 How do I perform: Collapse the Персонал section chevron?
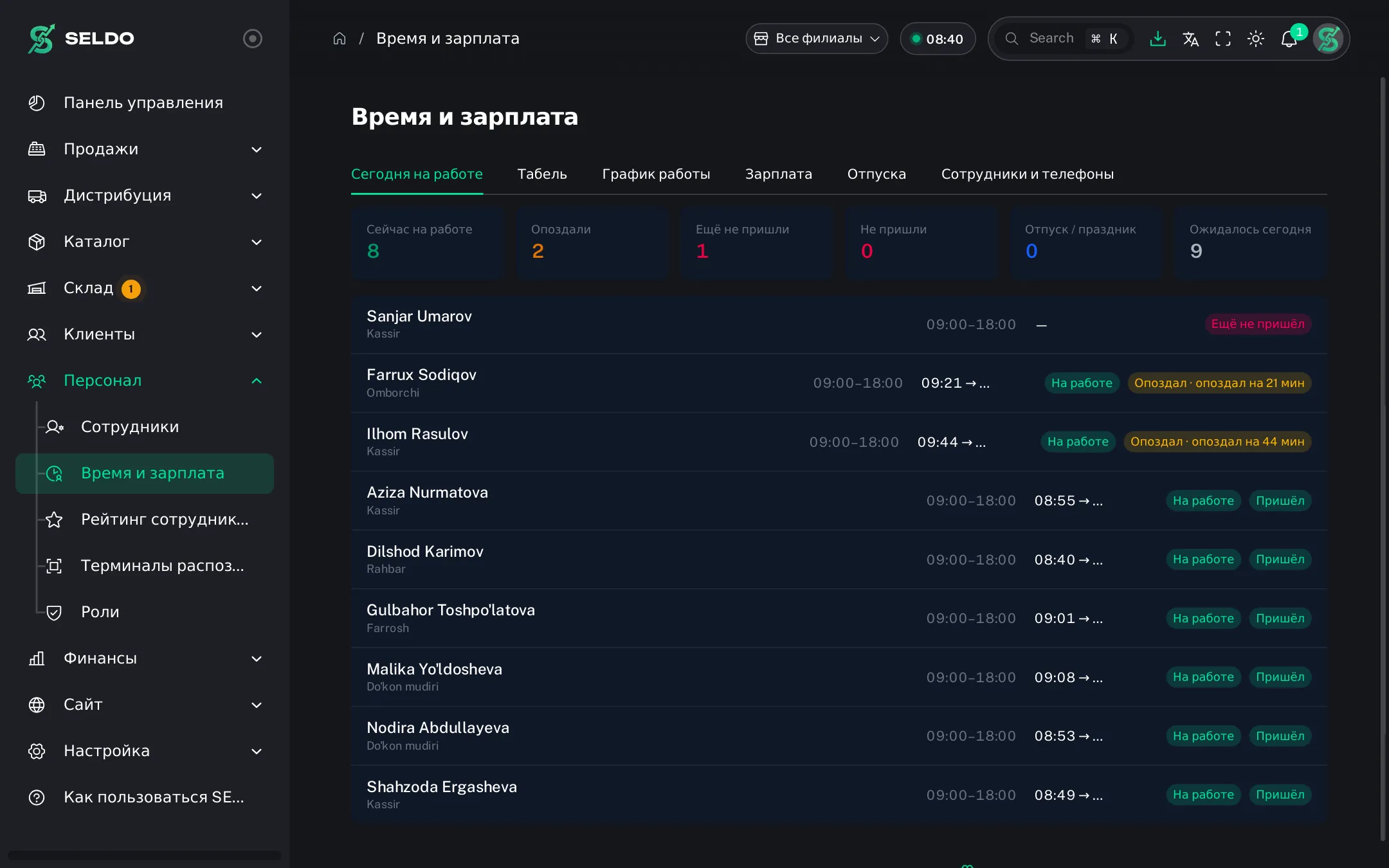[x=257, y=381]
